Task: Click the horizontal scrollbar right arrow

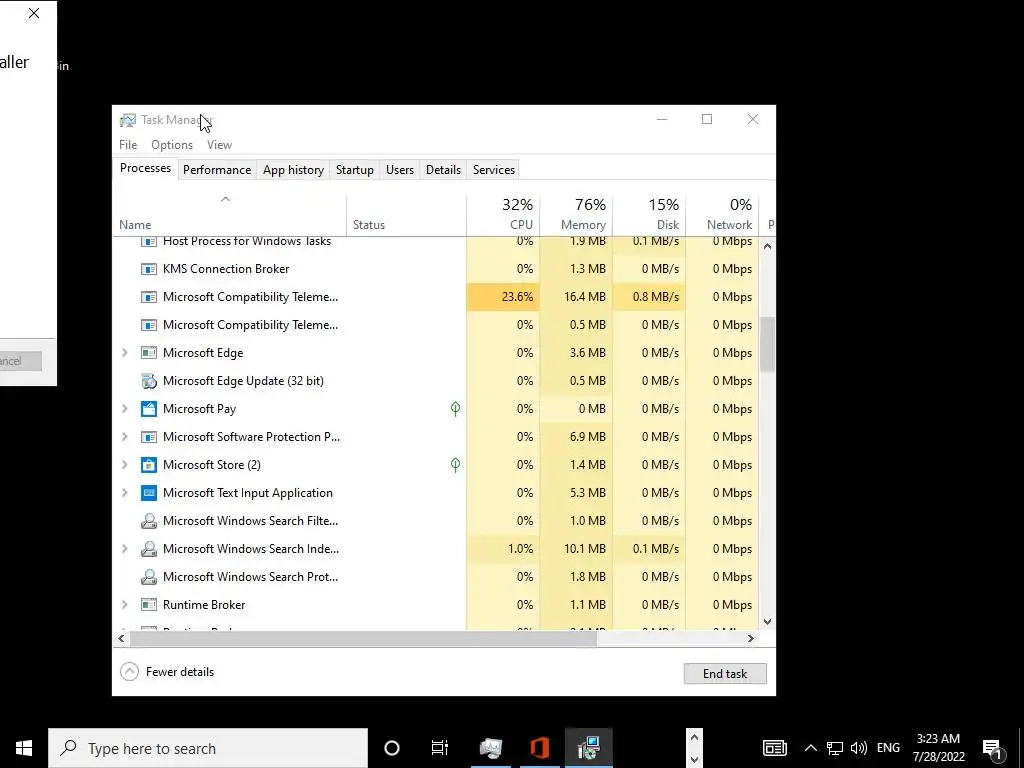Action: (751, 639)
